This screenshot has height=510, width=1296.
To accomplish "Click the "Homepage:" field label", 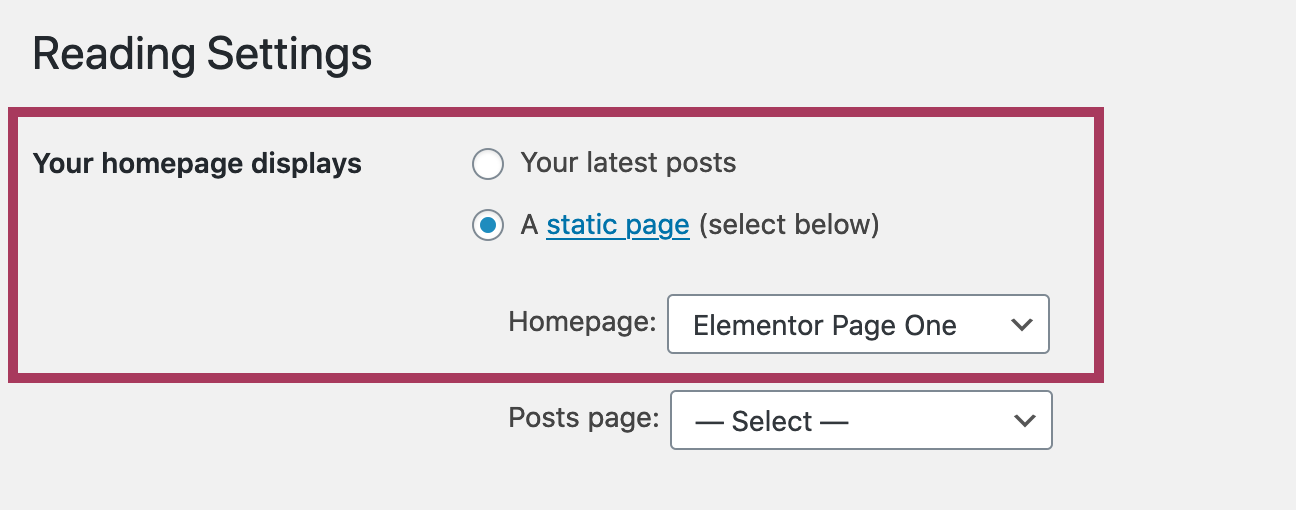I will click(582, 322).
